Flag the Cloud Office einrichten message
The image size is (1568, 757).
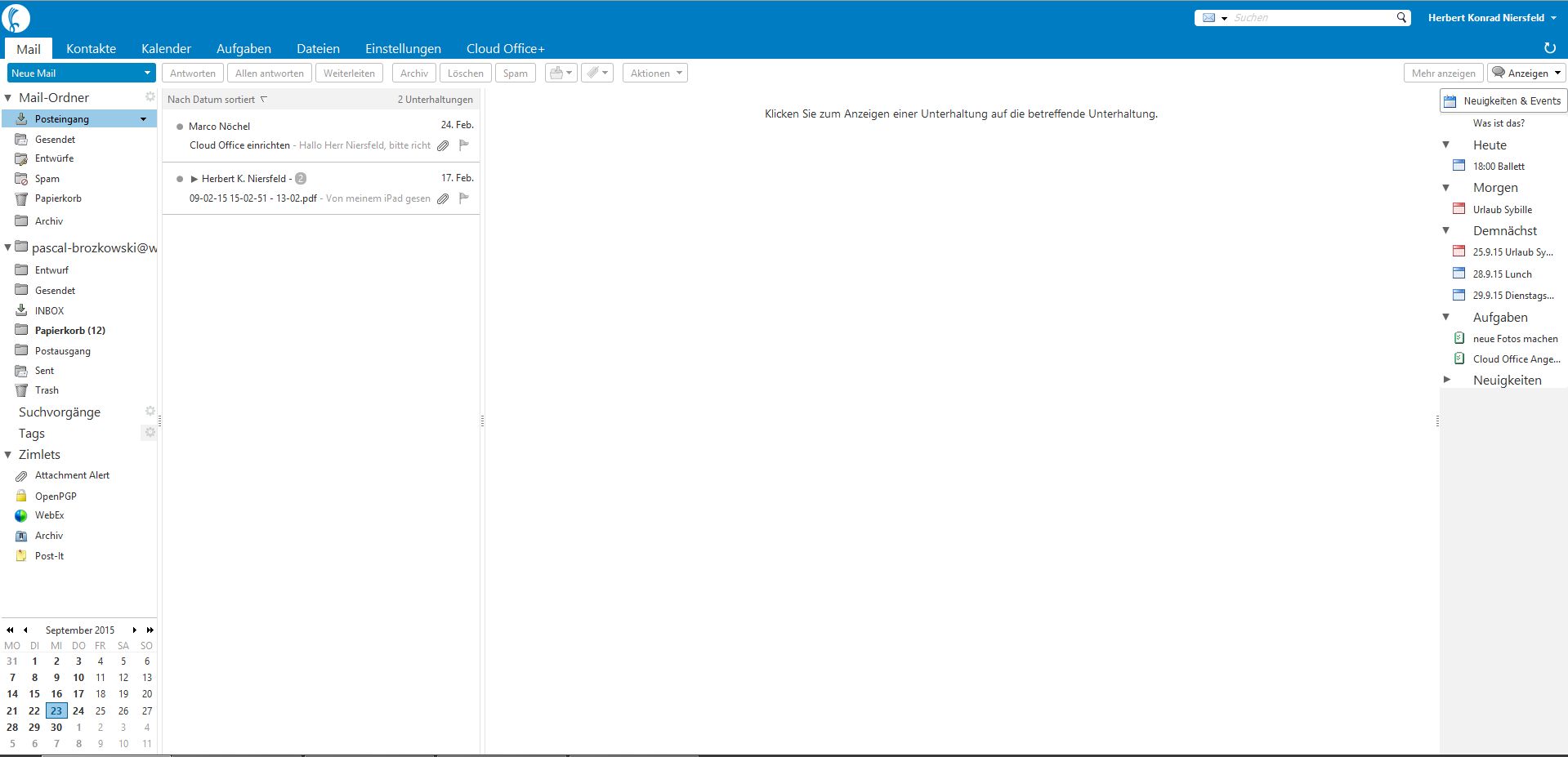[x=464, y=145]
